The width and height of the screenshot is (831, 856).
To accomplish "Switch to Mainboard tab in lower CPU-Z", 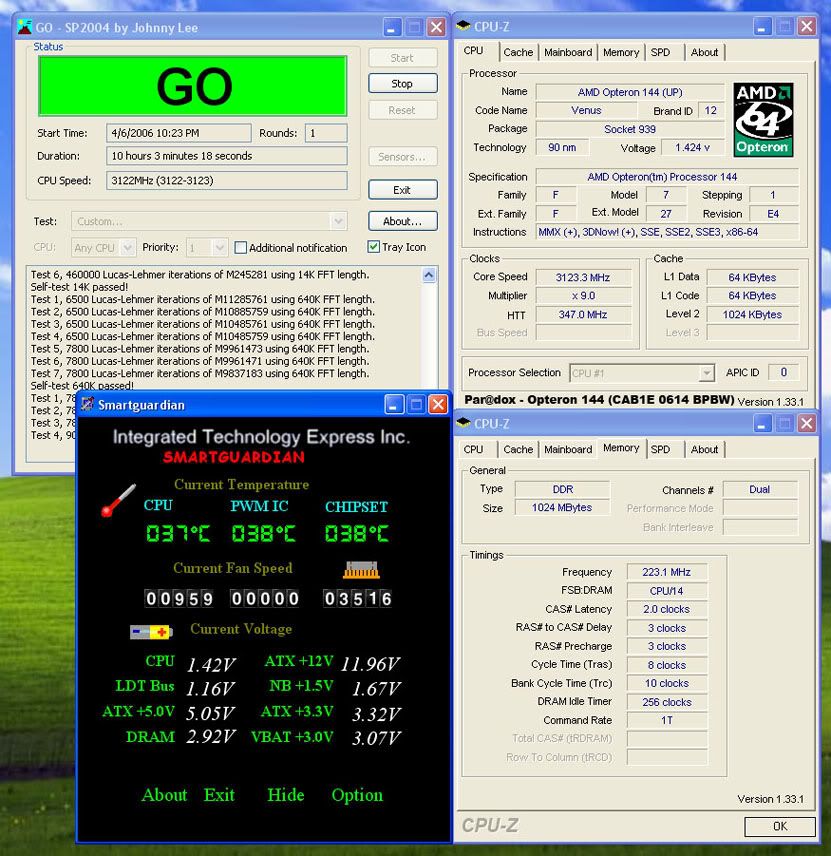I will (x=568, y=449).
